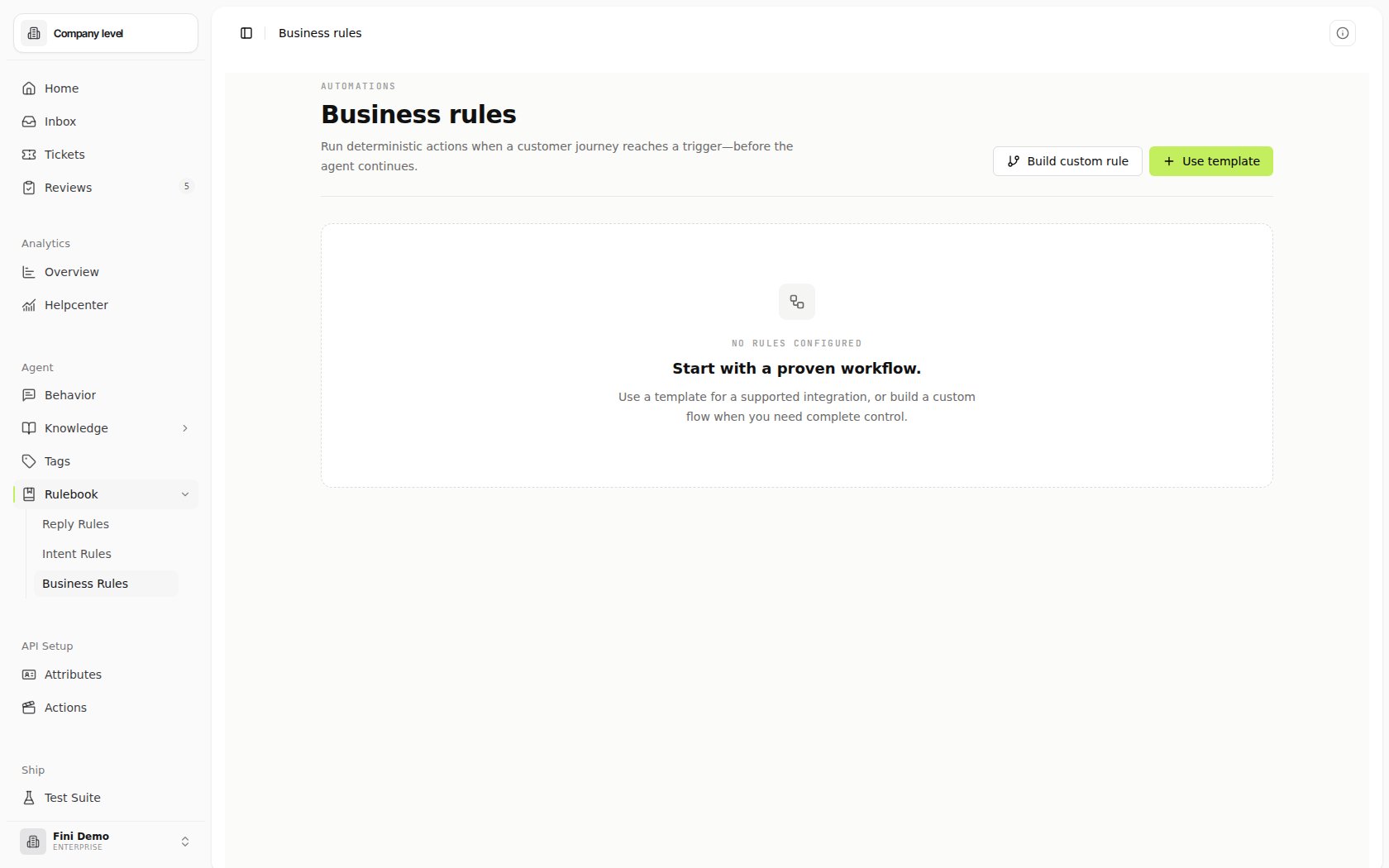1389x868 pixels.
Task: Collapse the Rulebook section chevron
Action: tap(185, 494)
